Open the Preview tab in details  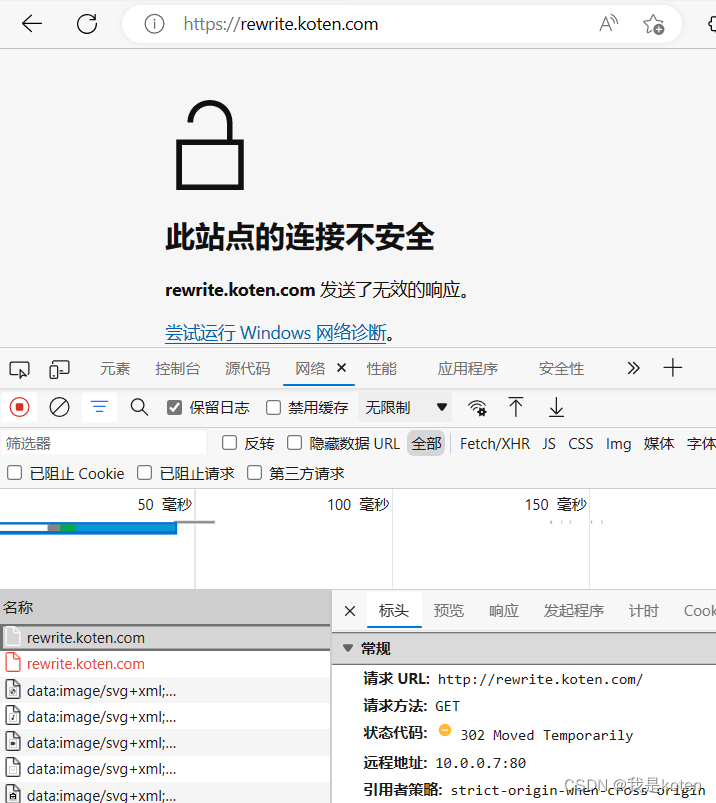click(449, 610)
